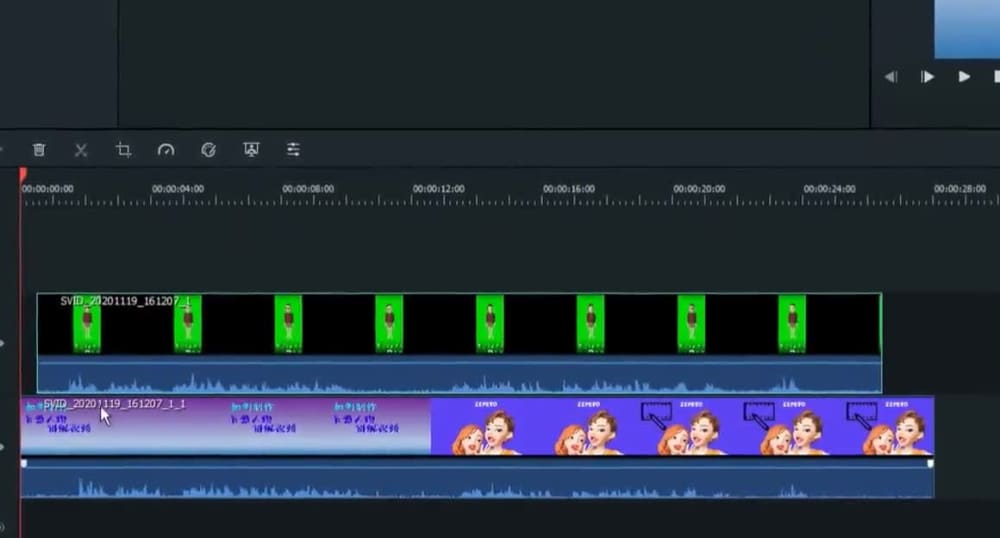The width and height of the screenshot is (1000, 538).
Task: Click ruler mark 00:00:16:00
Action: 569,189
